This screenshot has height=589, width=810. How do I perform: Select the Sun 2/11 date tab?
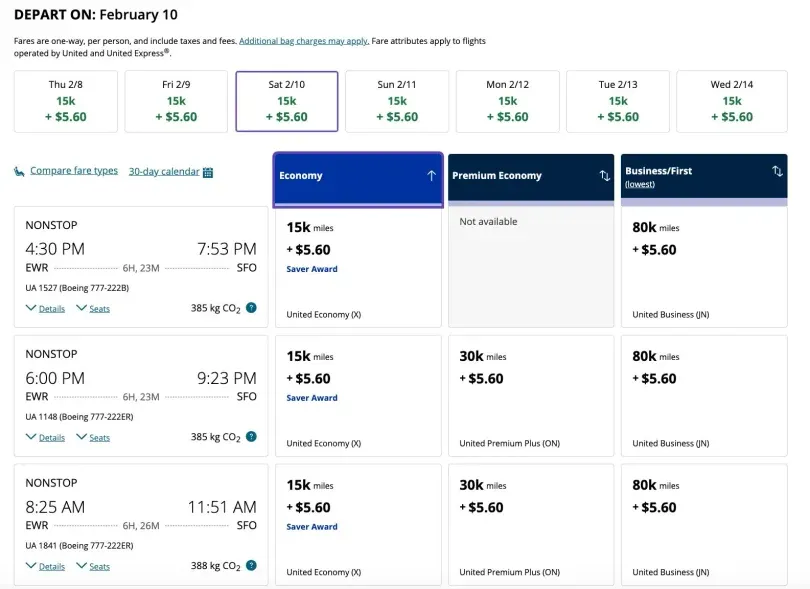point(397,101)
